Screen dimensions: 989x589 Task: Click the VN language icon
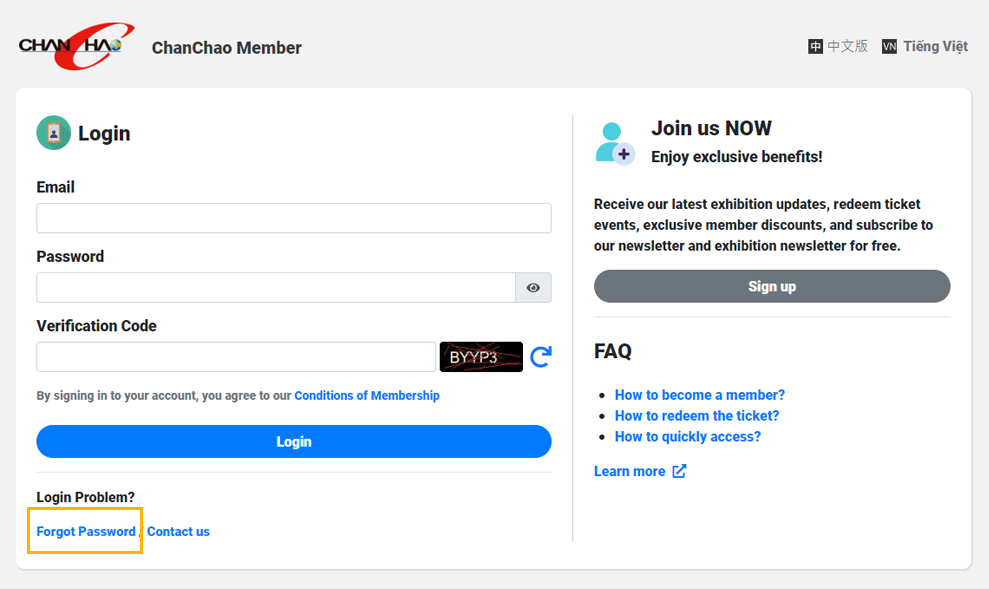[x=889, y=47]
